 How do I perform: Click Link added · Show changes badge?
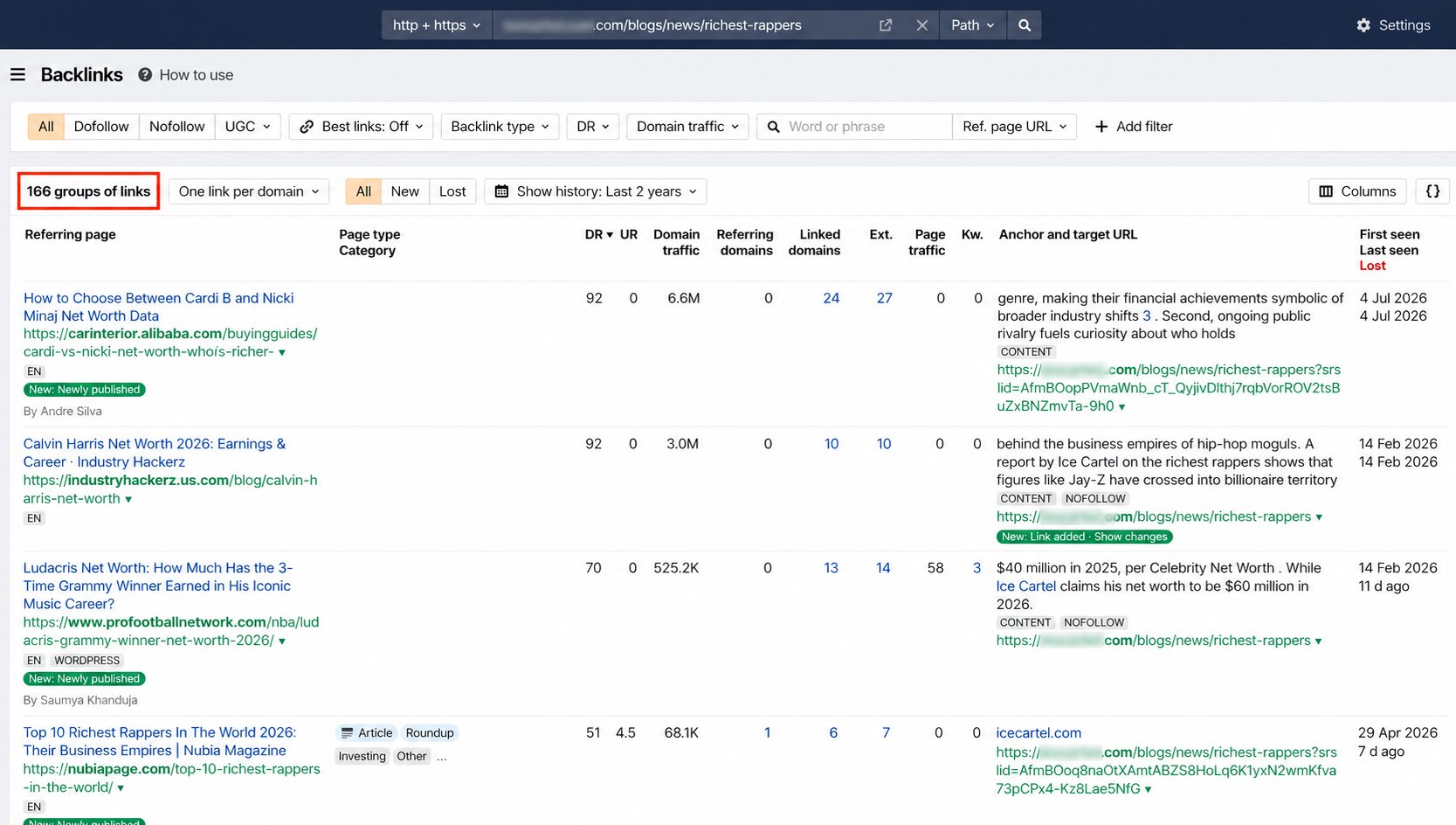click(1084, 537)
